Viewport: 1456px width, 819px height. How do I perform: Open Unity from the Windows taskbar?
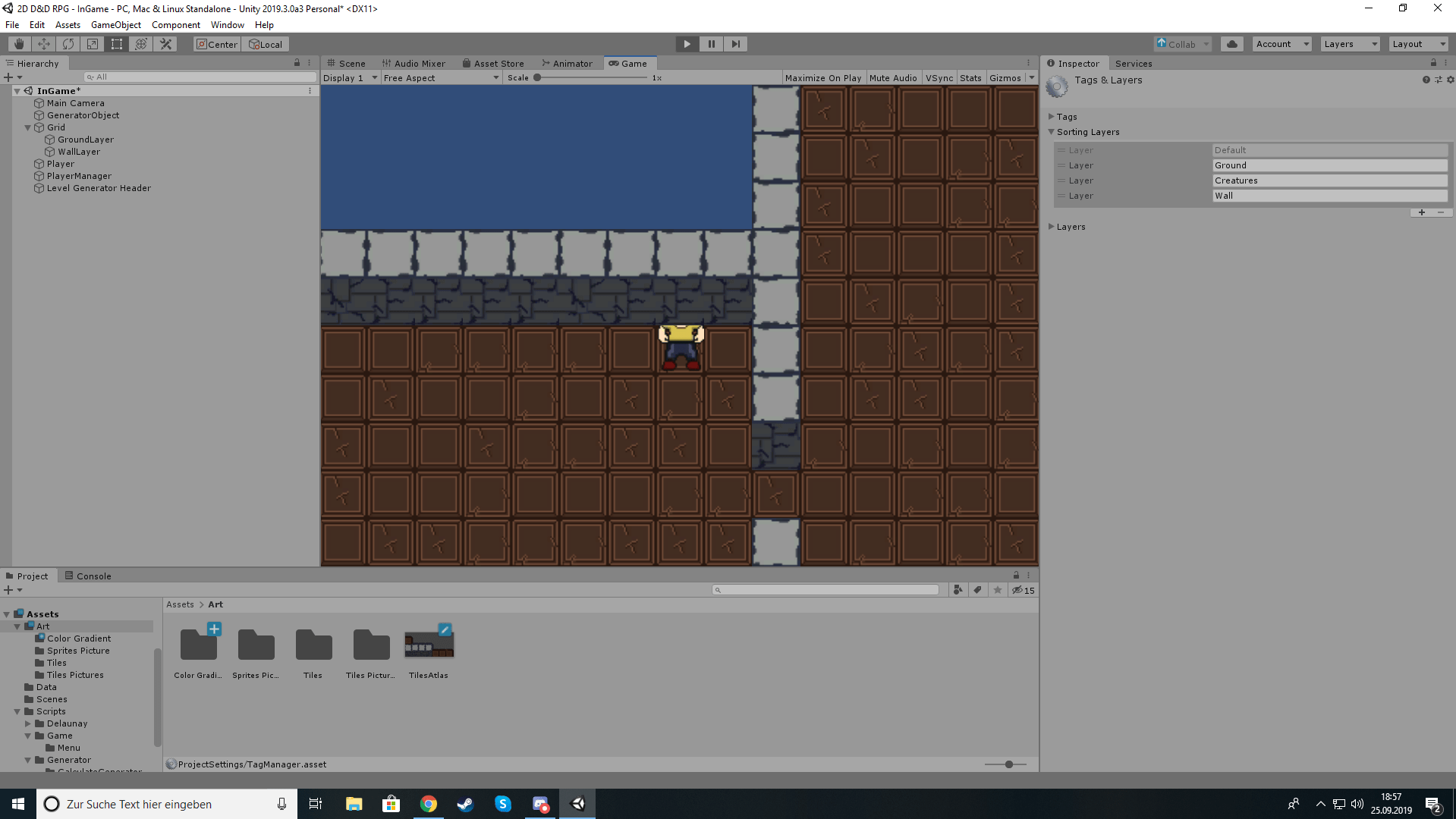pyautogui.click(x=578, y=804)
